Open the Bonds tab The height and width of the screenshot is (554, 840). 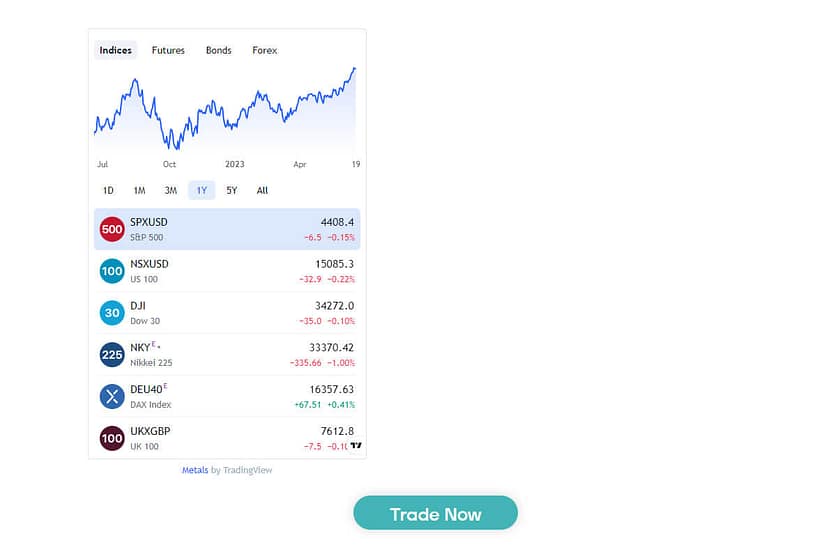pyautogui.click(x=218, y=50)
